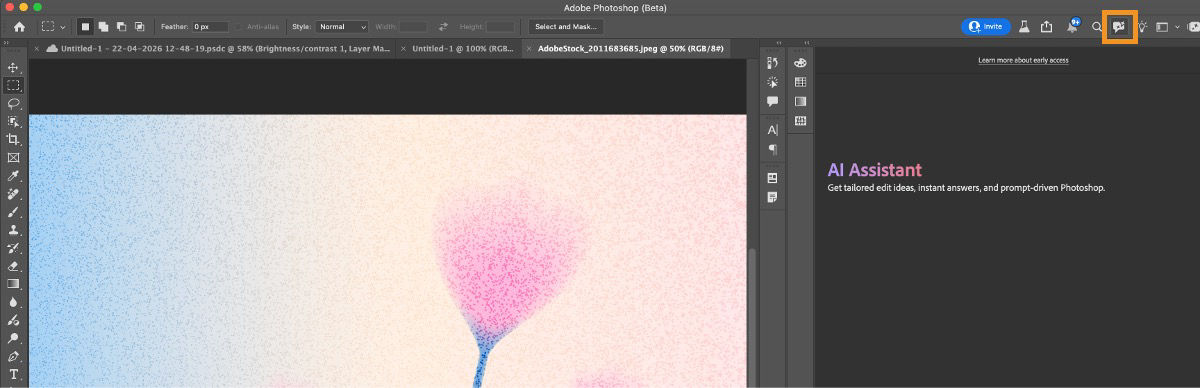Image resolution: width=1200 pixels, height=388 pixels.
Task: Choose New selection mode
Action: (86, 27)
